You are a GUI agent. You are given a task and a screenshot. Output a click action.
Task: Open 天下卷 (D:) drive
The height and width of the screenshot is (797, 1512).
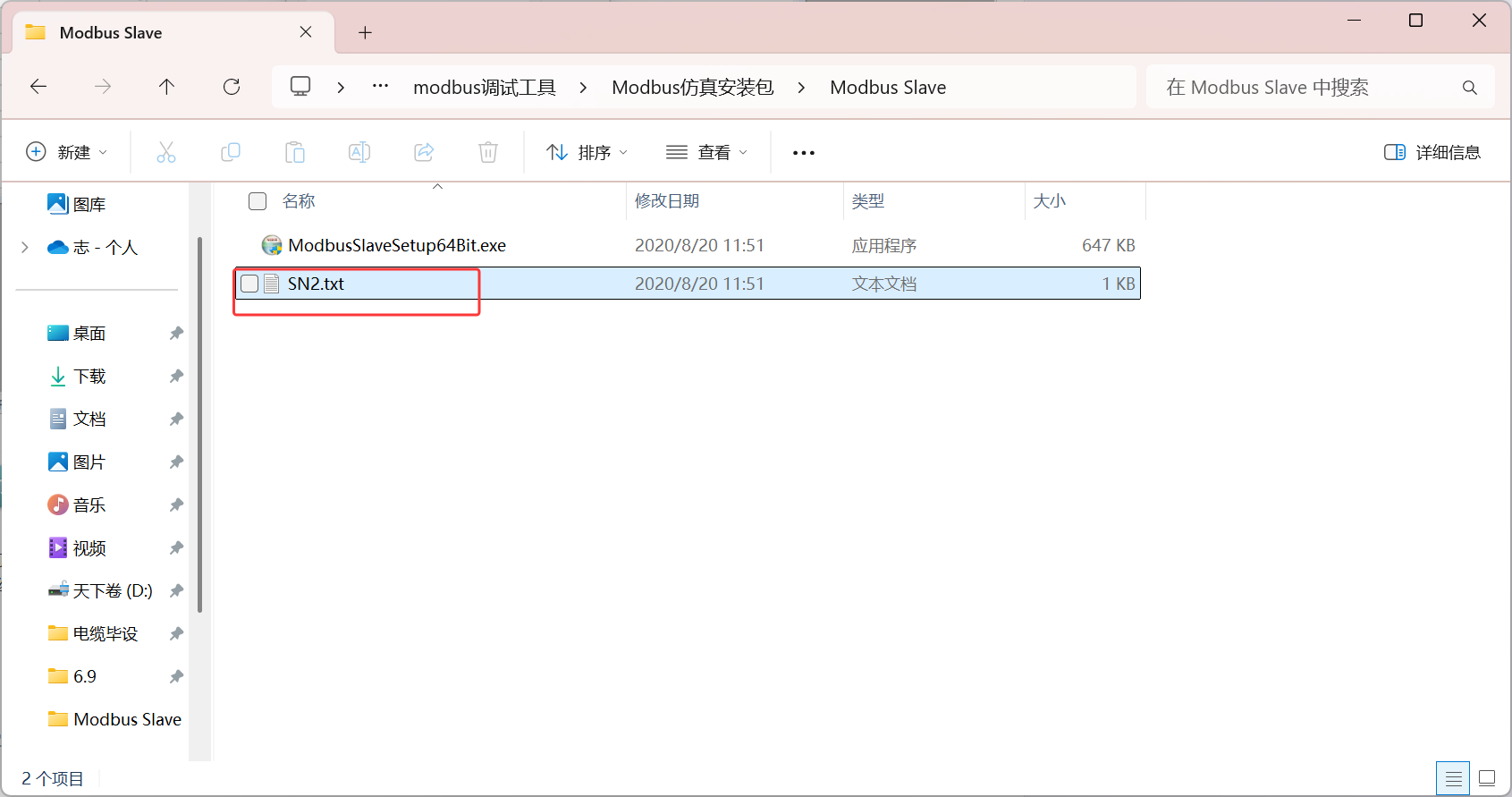coord(100,590)
